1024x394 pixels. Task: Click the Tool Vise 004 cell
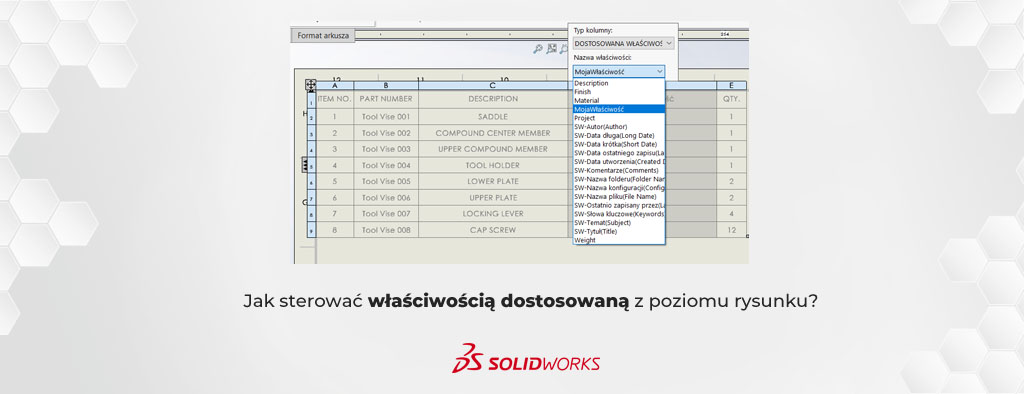click(386, 165)
